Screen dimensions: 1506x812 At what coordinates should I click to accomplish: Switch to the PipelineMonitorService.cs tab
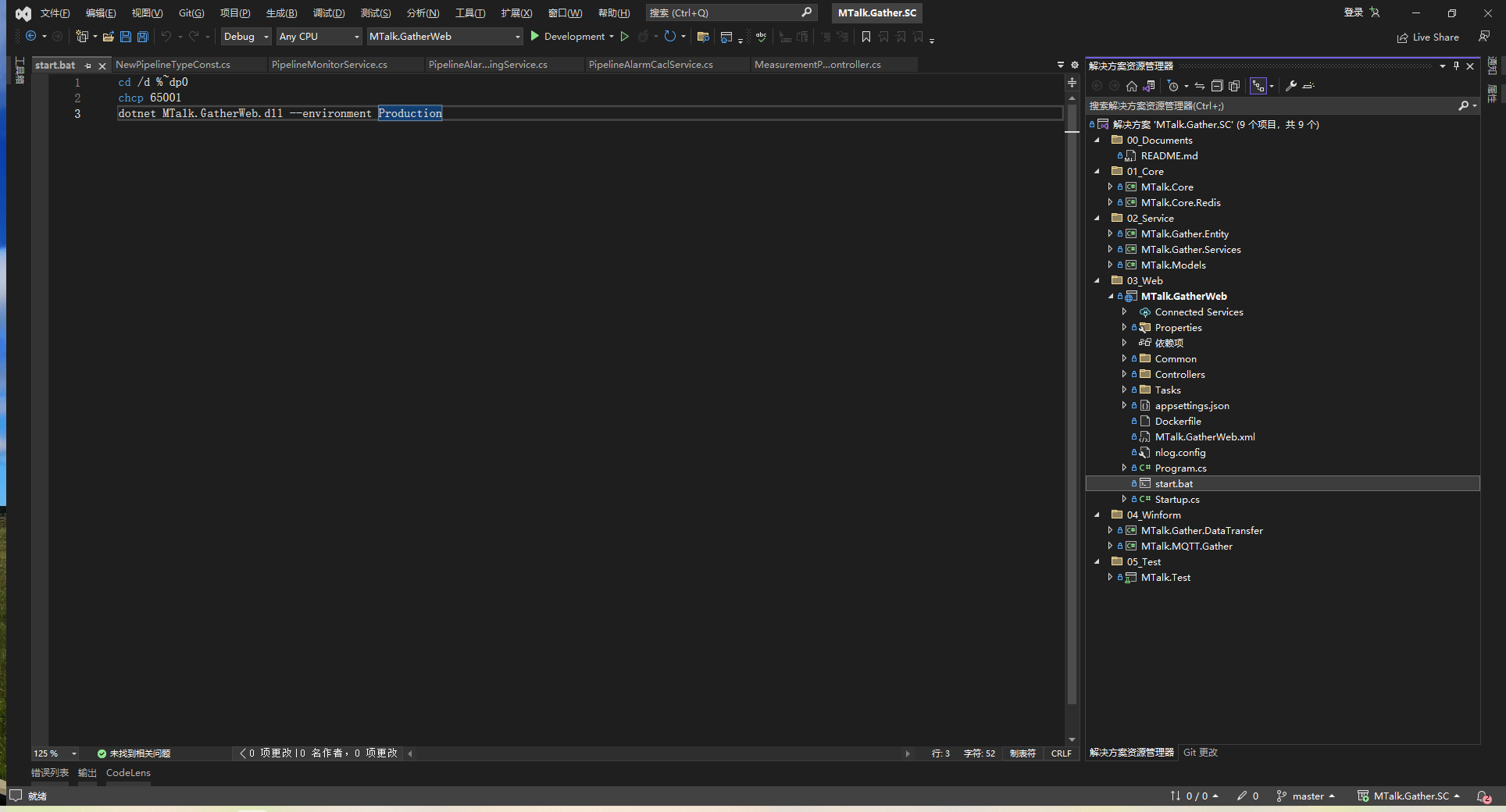[x=330, y=65]
